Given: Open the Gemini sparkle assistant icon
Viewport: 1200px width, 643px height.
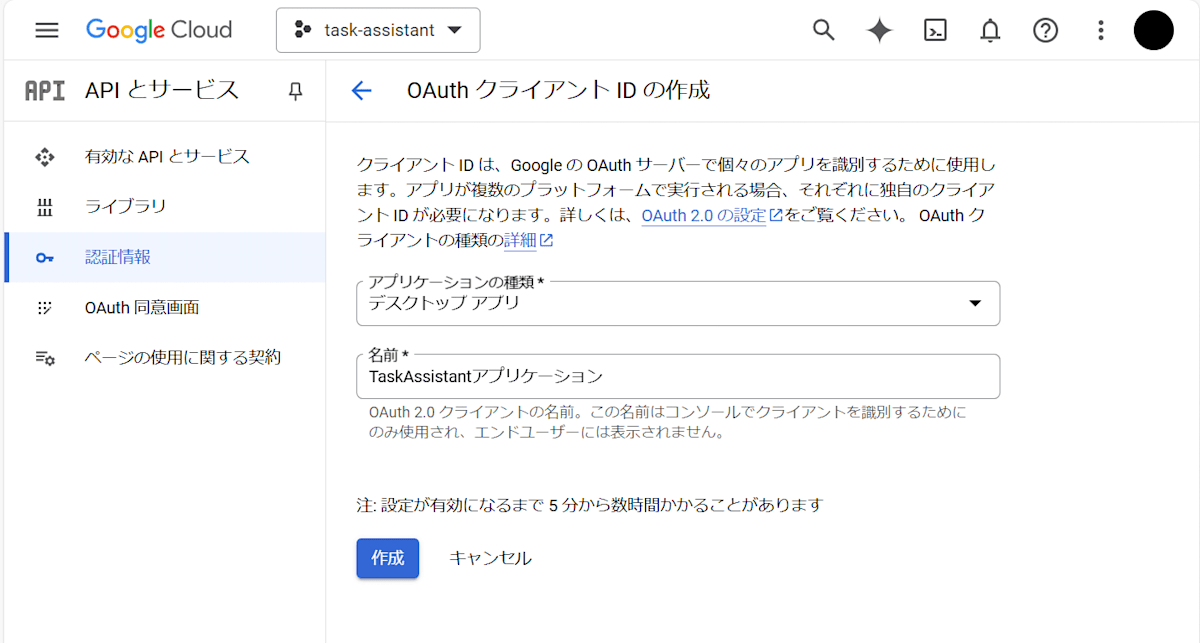Looking at the screenshot, I should (x=879, y=30).
